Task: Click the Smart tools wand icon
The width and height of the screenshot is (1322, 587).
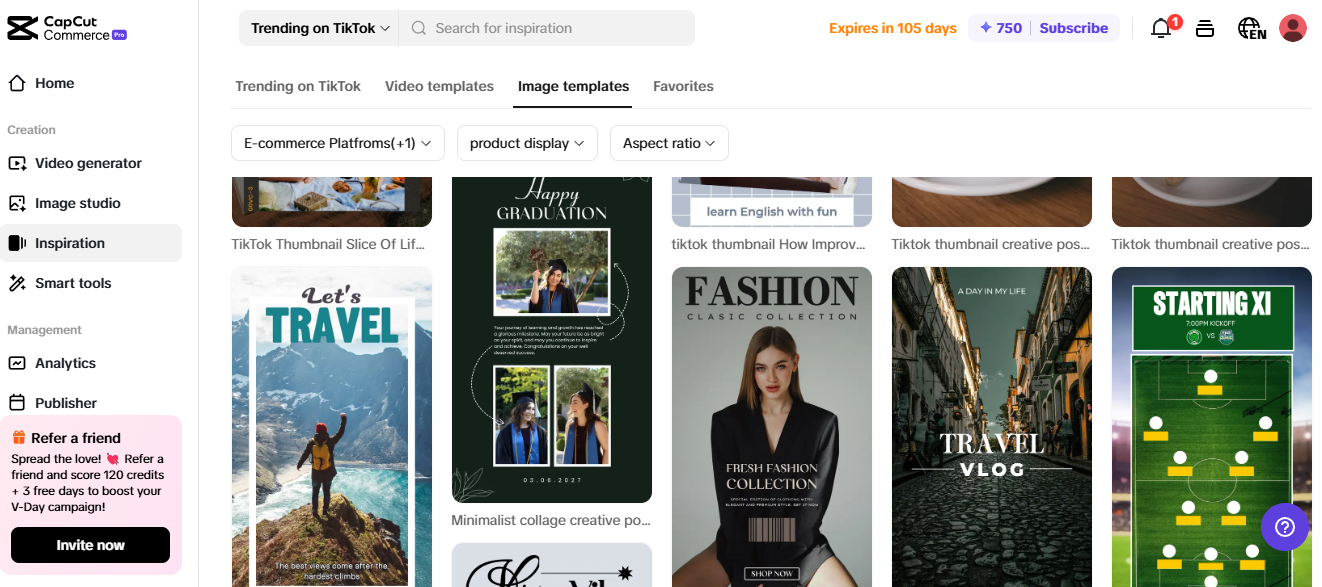Action: pos(17,283)
